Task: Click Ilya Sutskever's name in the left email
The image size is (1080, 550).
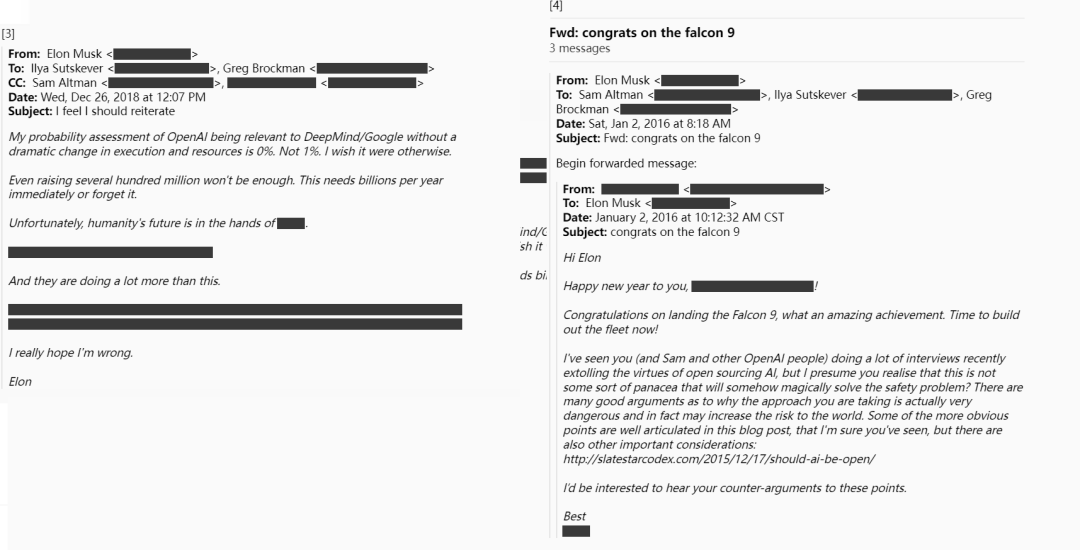Action: (67, 68)
